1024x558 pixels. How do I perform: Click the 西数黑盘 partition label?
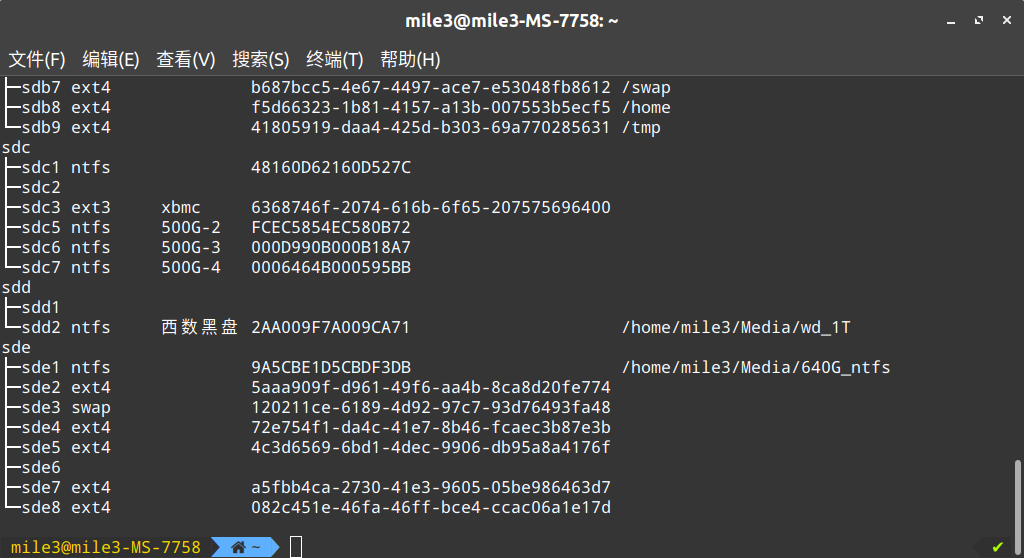[x=199, y=327]
